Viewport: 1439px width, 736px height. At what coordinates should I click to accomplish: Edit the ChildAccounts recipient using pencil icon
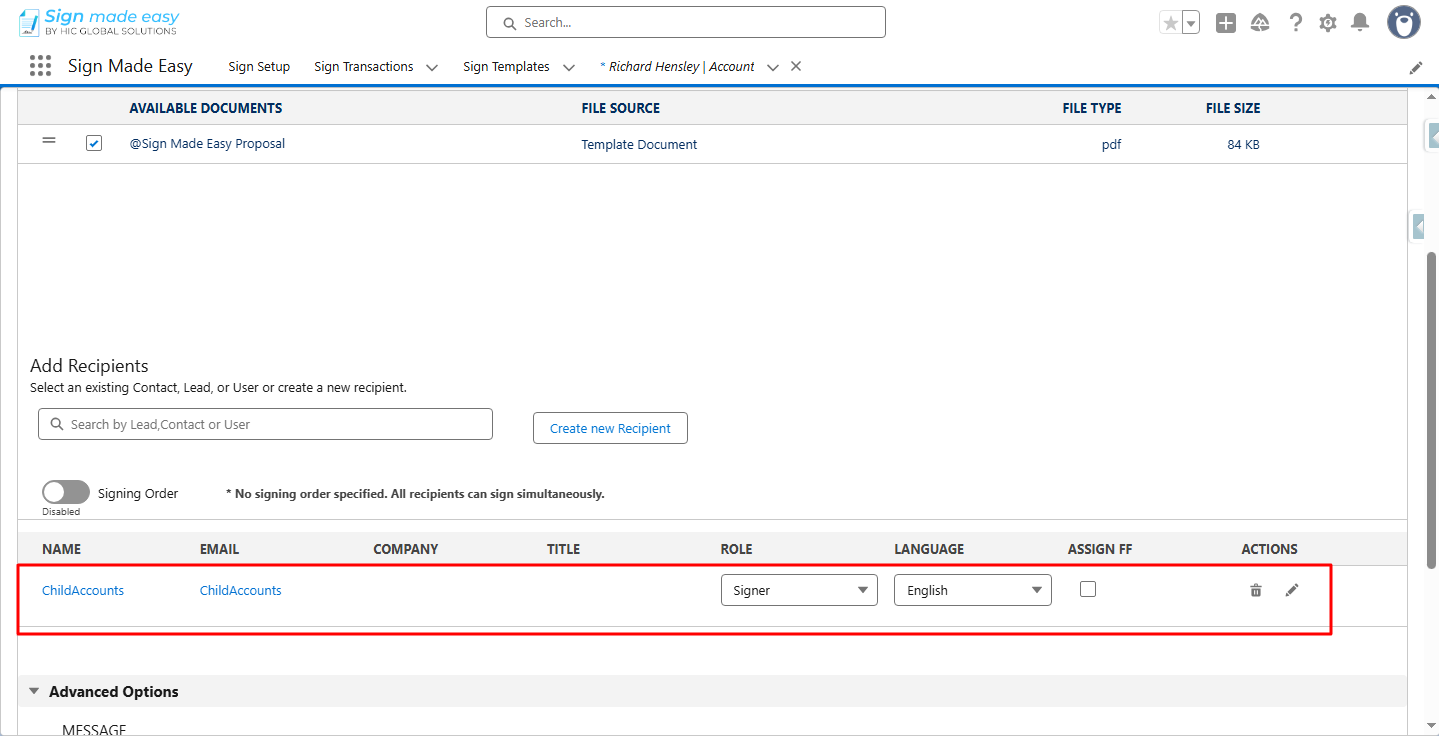[1291, 590]
